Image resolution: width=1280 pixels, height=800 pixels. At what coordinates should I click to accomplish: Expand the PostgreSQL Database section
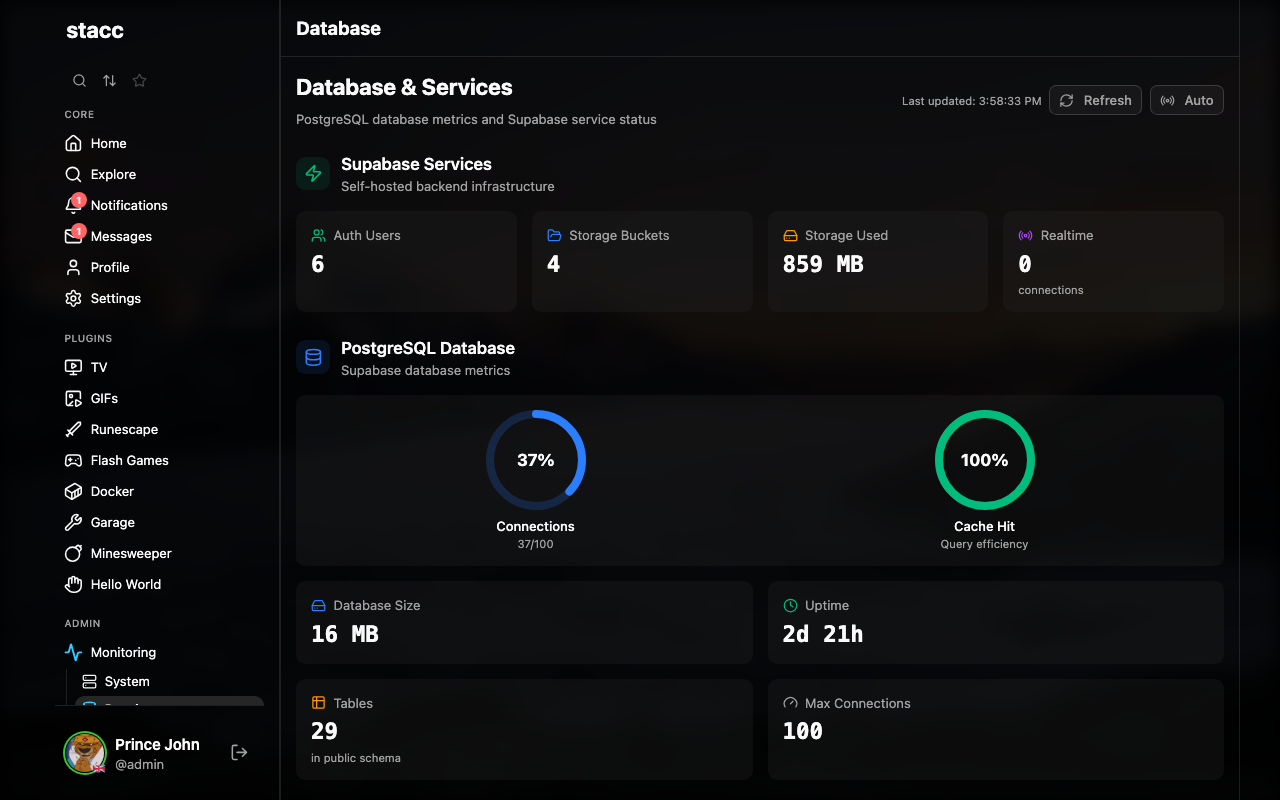point(428,348)
